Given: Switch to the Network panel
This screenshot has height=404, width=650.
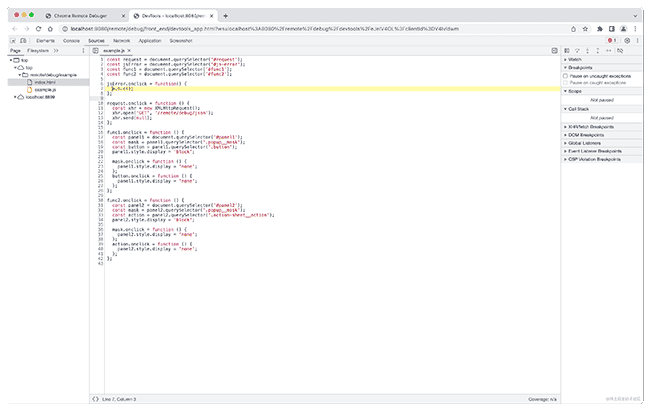Looking at the screenshot, I should [x=121, y=41].
